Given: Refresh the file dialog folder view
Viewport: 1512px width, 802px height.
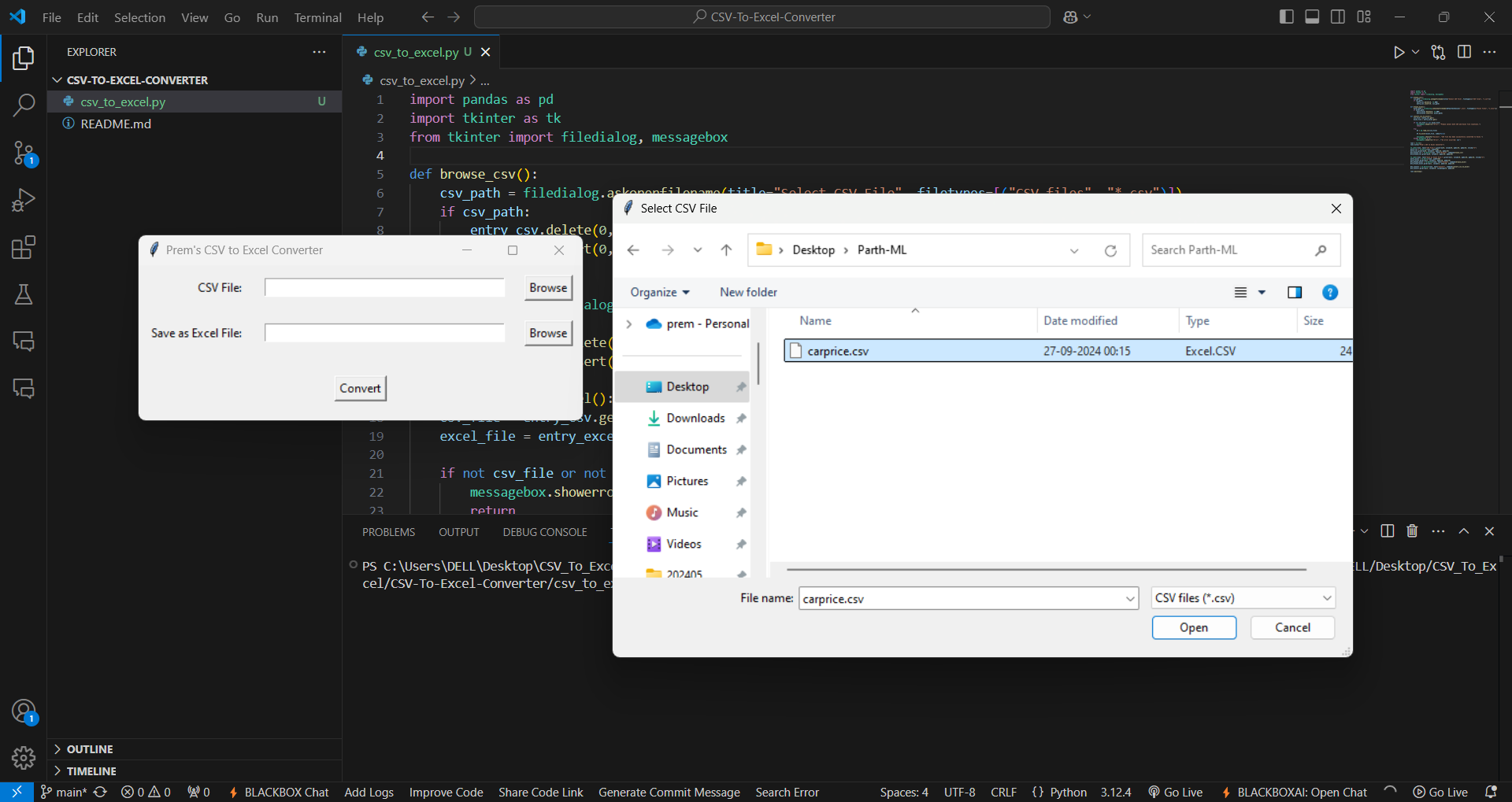Looking at the screenshot, I should click(1110, 250).
